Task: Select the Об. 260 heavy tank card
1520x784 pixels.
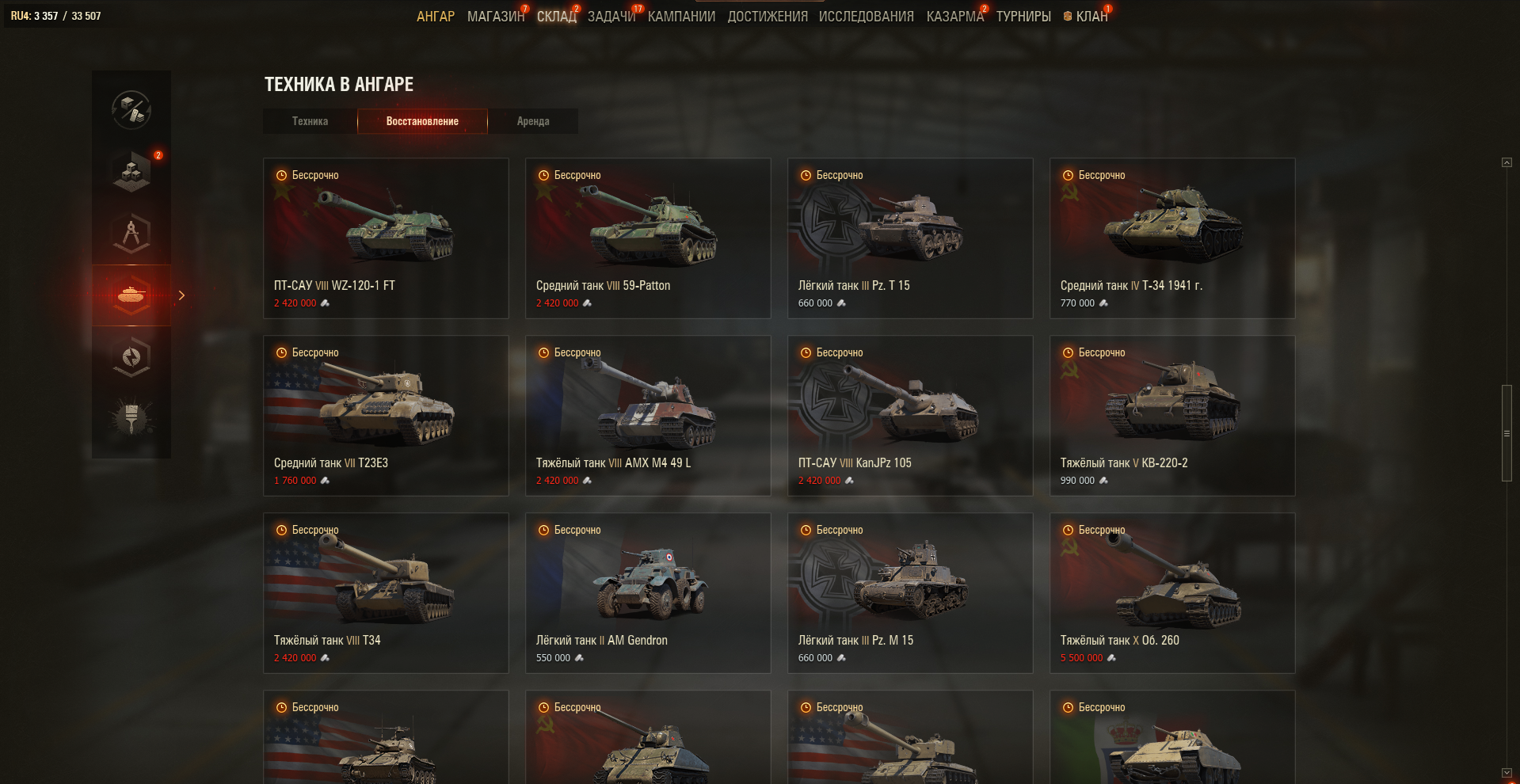Action: click(1172, 593)
